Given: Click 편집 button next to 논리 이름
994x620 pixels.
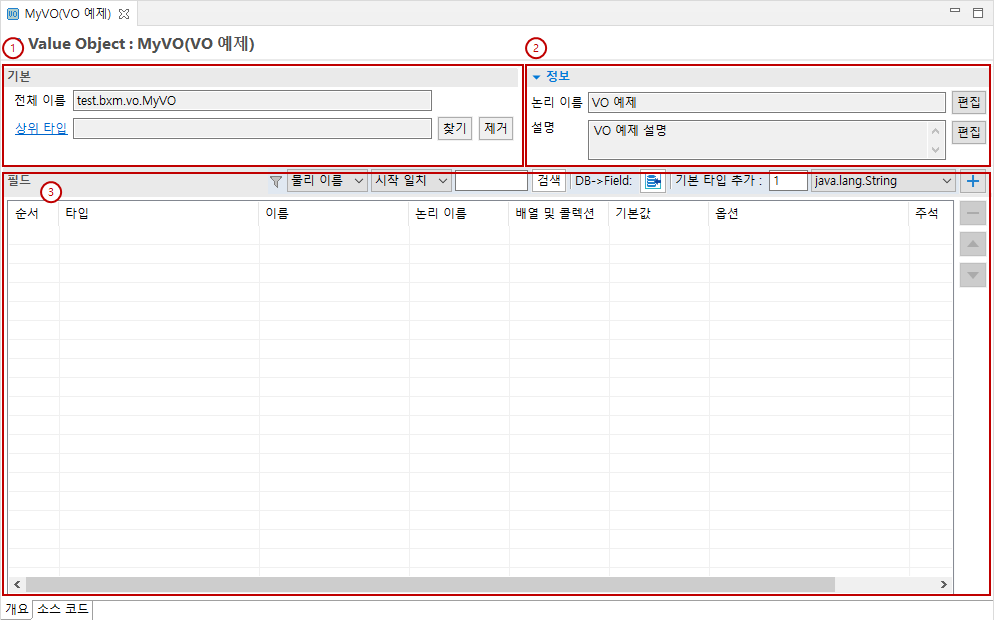Looking at the screenshot, I should click(968, 102).
